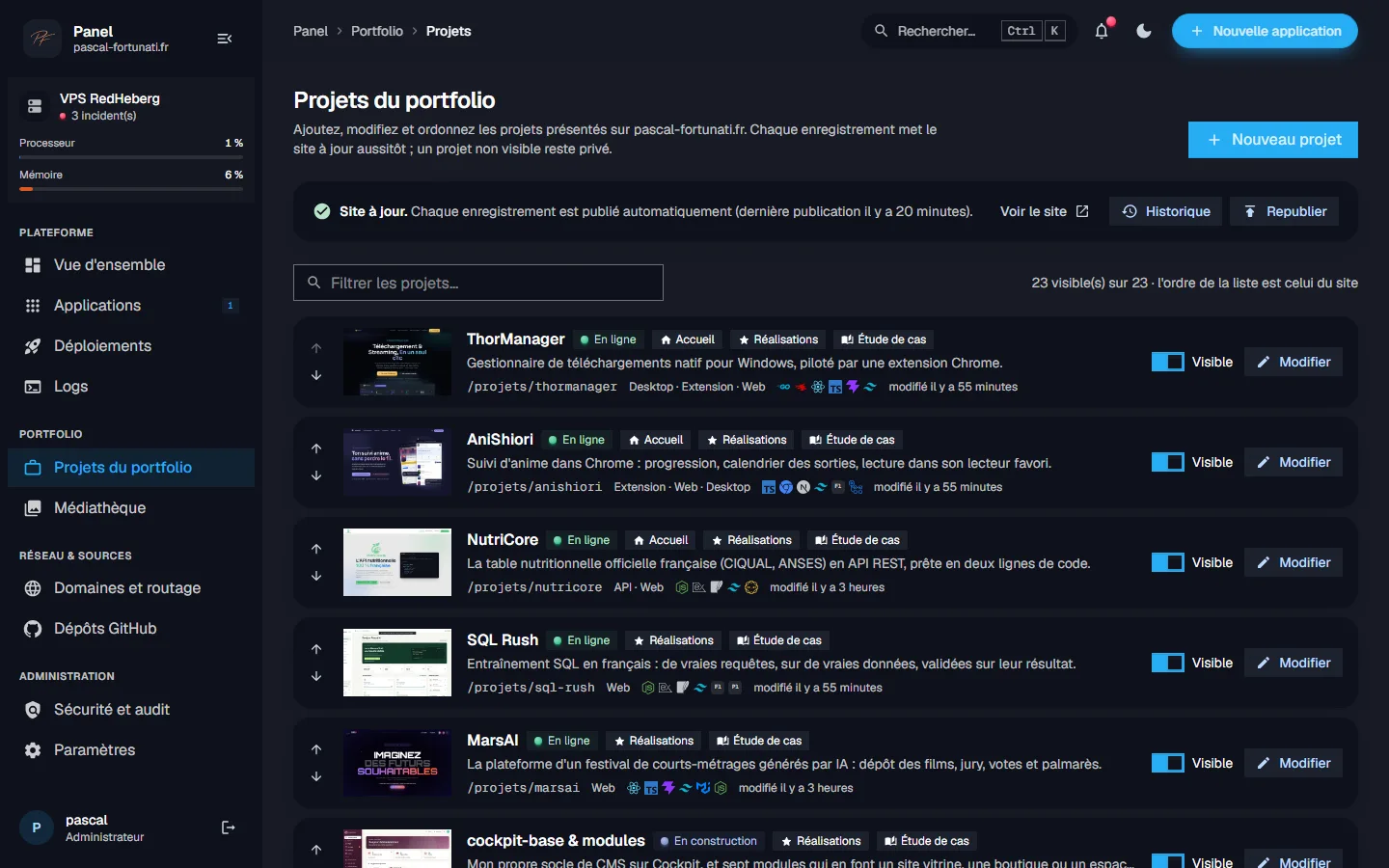Move AniShiori down with arrow
This screenshot has width=1389, height=868.
[x=316, y=475]
